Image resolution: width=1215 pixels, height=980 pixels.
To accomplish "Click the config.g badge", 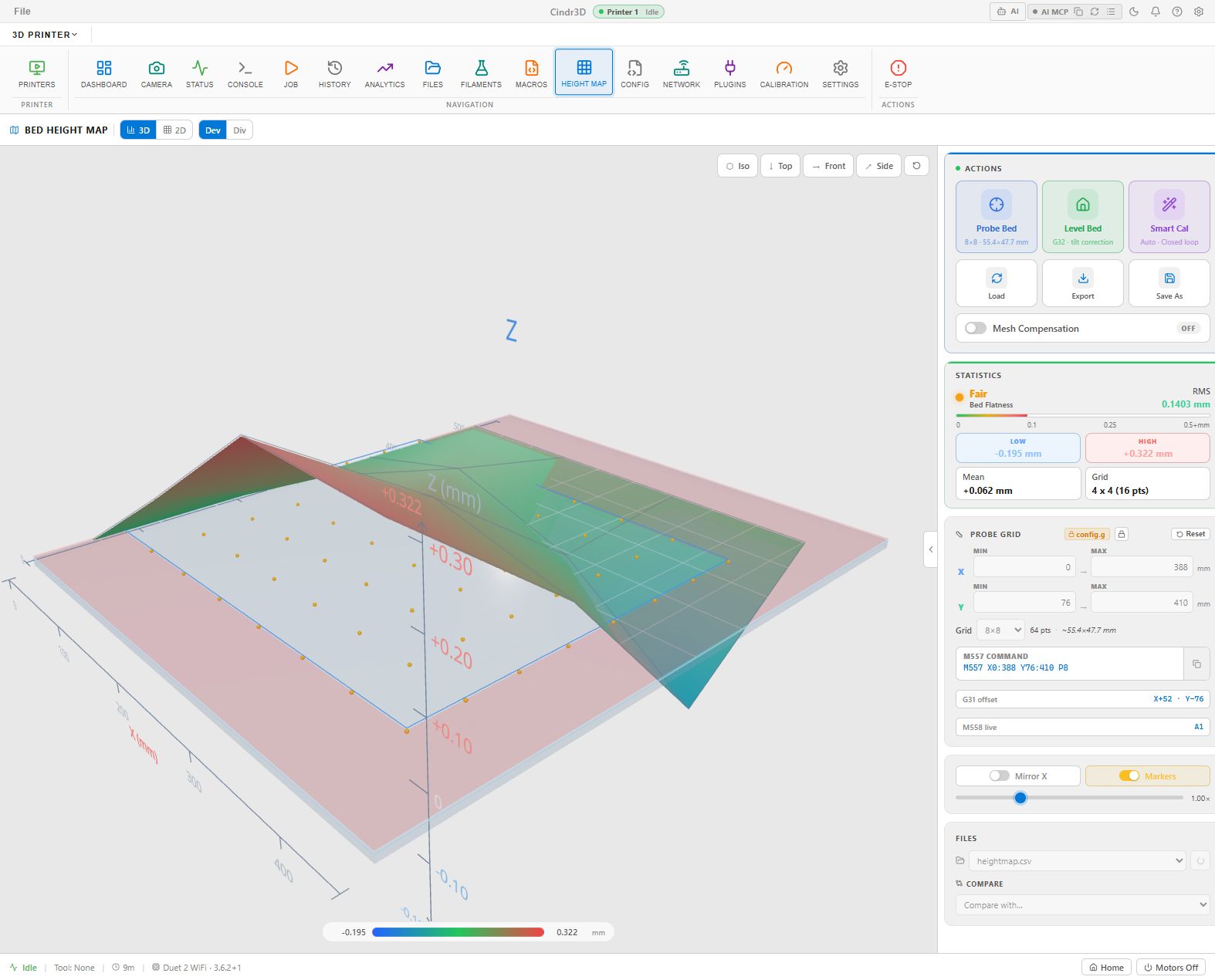I will [1087, 534].
